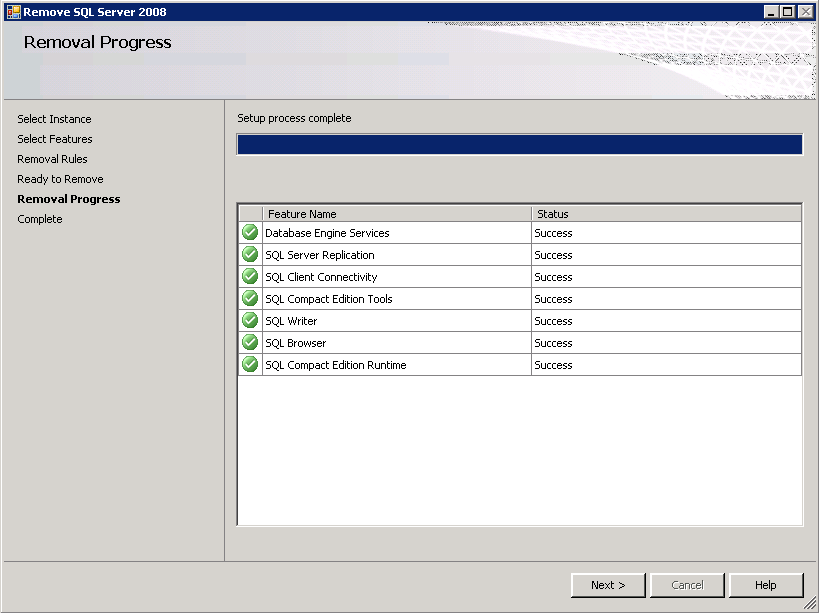Click the check icon for SQL Compact Edition Runtime

[x=250, y=364]
